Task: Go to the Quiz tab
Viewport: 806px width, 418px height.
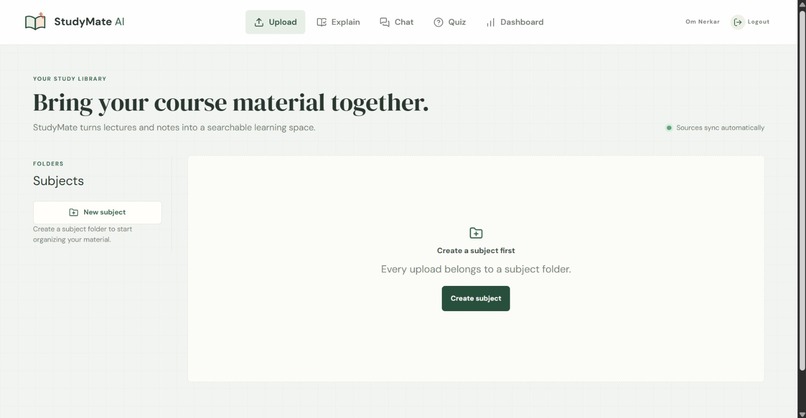Action: click(x=450, y=22)
